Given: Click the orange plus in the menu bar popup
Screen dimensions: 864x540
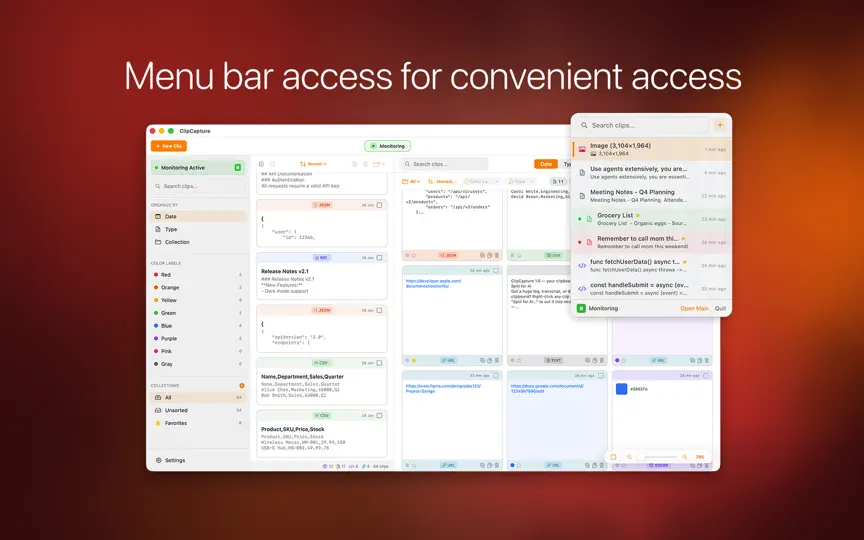Looking at the screenshot, I should click(x=720, y=125).
